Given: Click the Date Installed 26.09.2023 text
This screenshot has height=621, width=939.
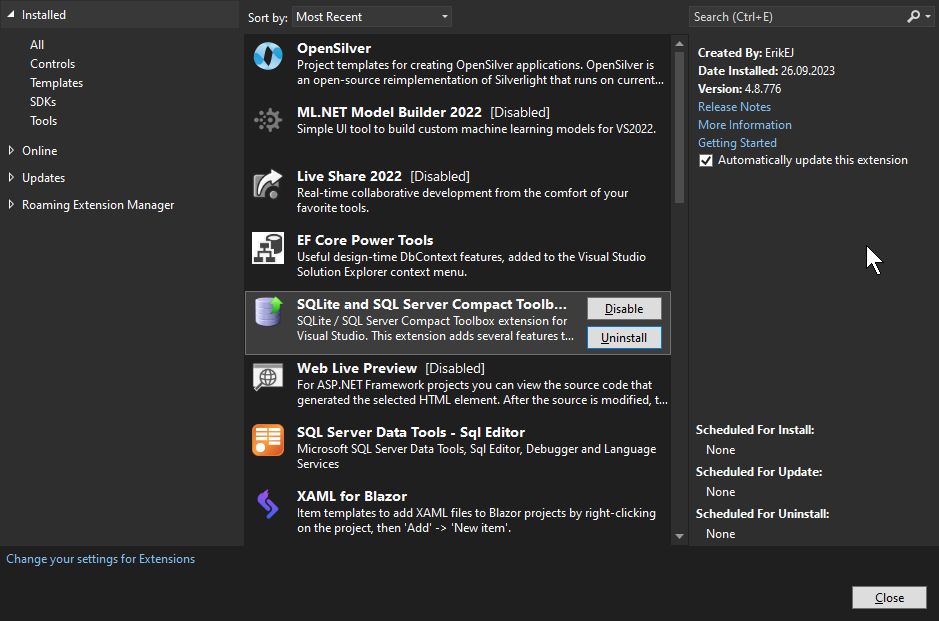Looking at the screenshot, I should [766, 71].
